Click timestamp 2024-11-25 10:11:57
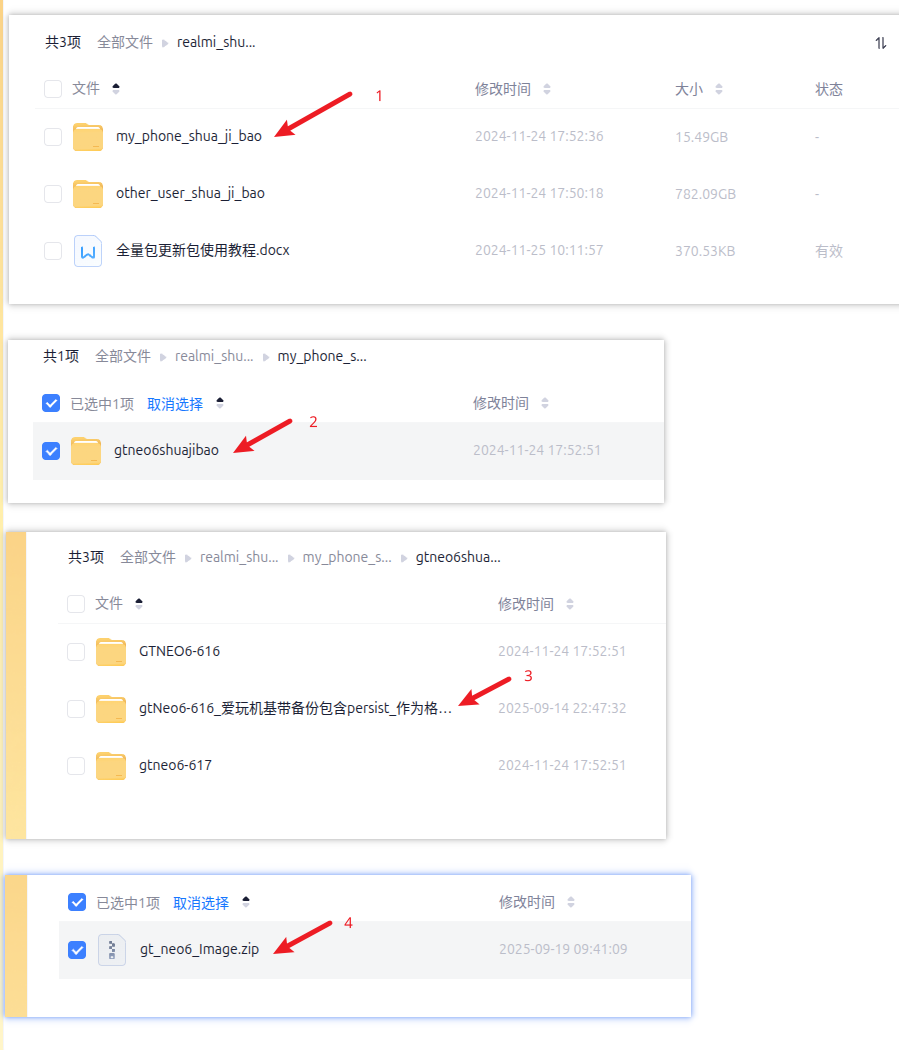 click(x=539, y=250)
